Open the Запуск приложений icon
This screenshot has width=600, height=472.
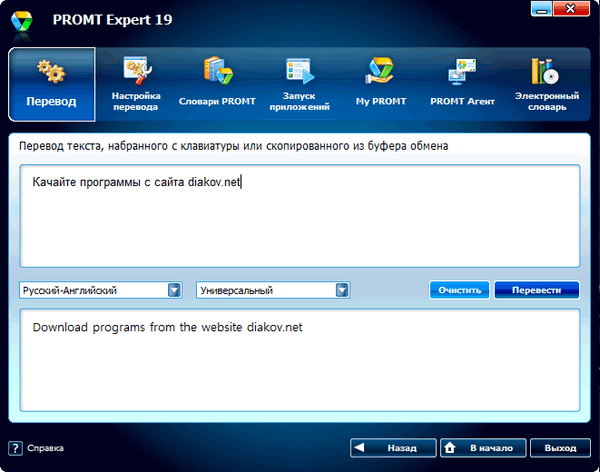click(300, 71)
